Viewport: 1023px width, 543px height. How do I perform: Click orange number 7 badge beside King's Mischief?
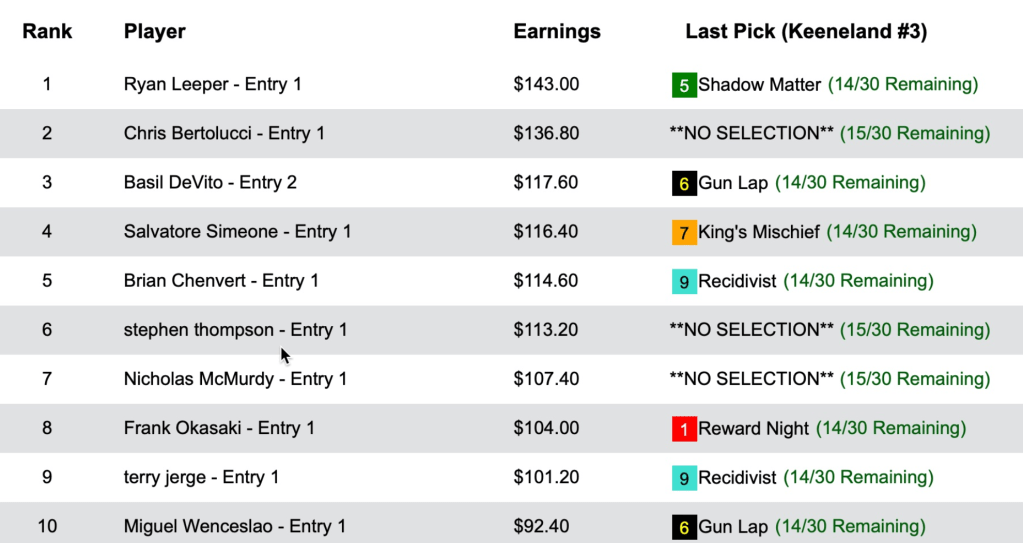click(684, 233)
